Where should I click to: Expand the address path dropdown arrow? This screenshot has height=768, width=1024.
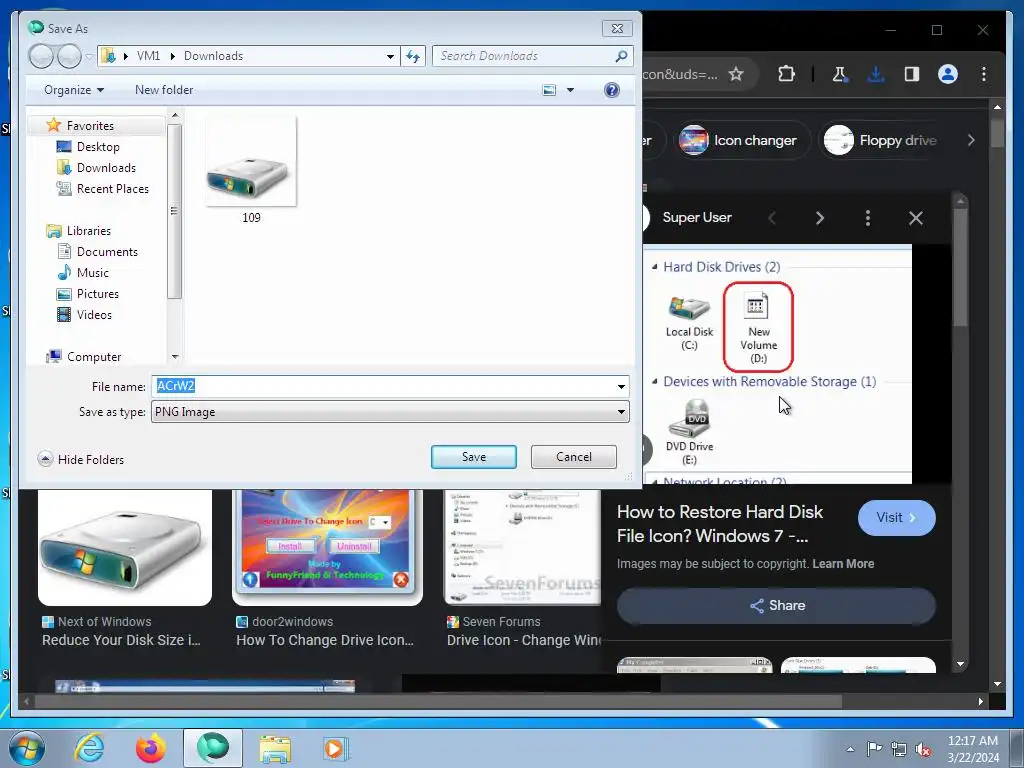[x=390, y=56]
